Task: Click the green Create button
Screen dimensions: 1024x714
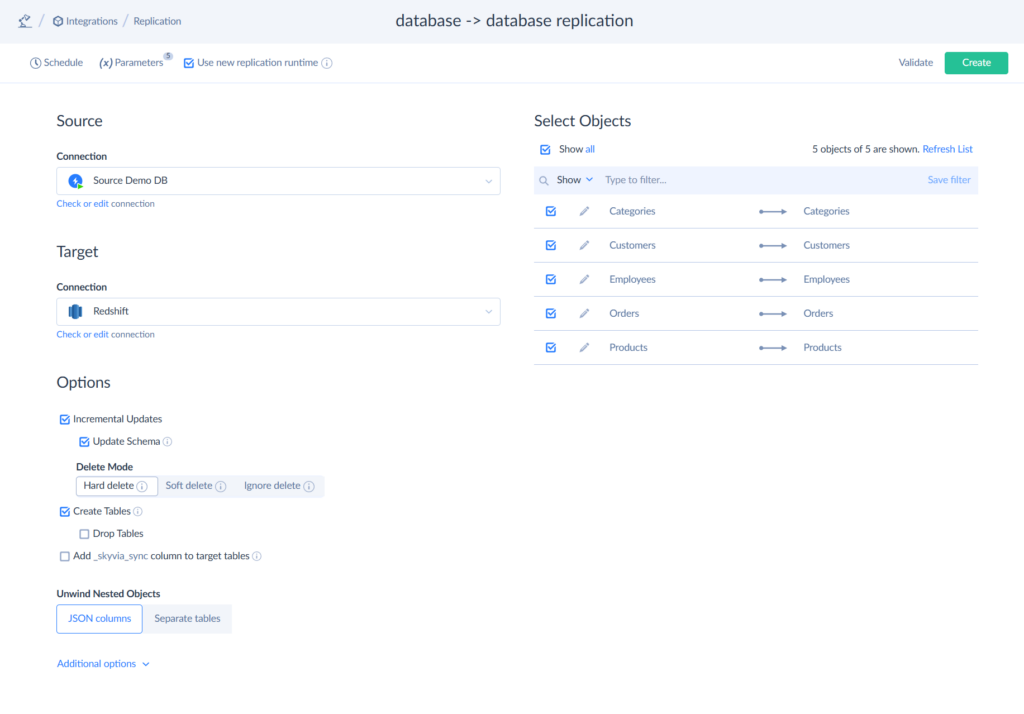Action: [976, 63]
